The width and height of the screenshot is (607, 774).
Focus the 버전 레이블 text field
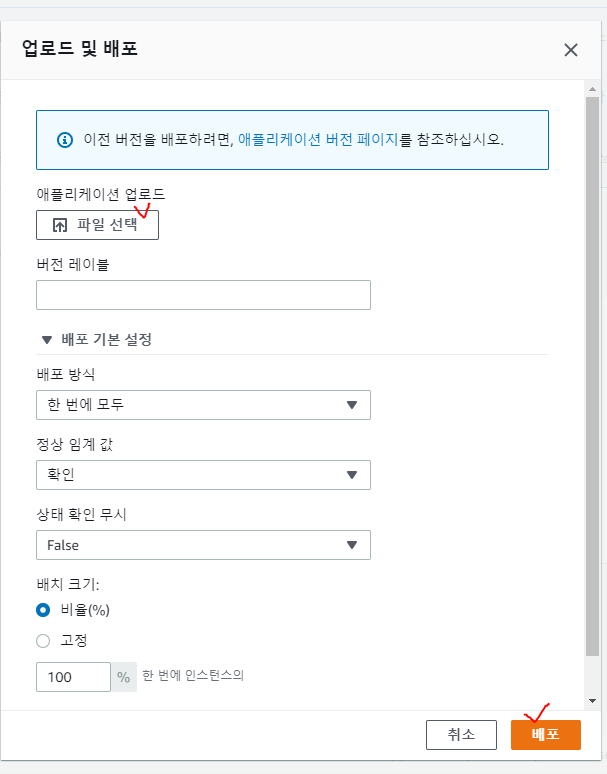pyautogui.click(x=203, y=295)
